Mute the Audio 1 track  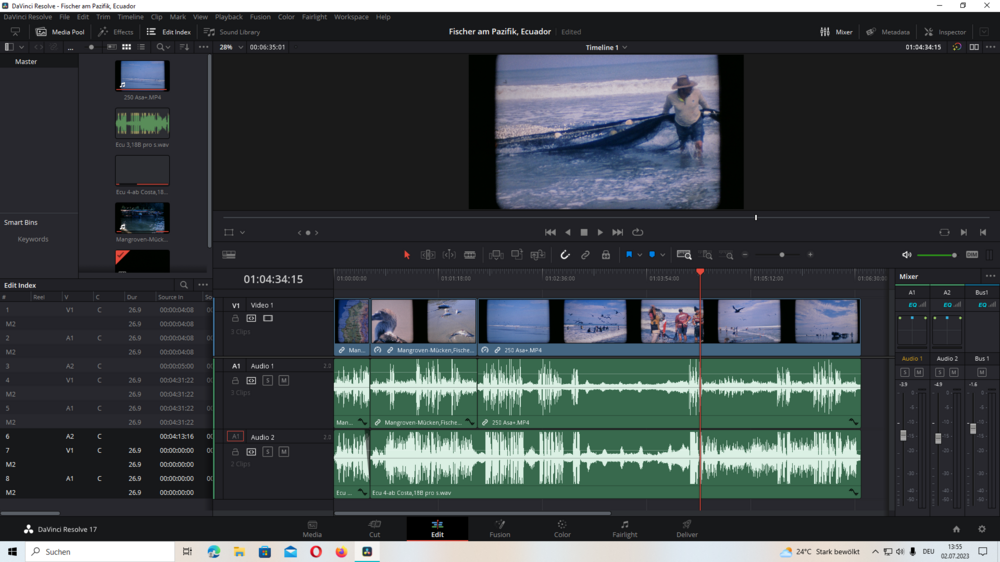click(284, 381)
